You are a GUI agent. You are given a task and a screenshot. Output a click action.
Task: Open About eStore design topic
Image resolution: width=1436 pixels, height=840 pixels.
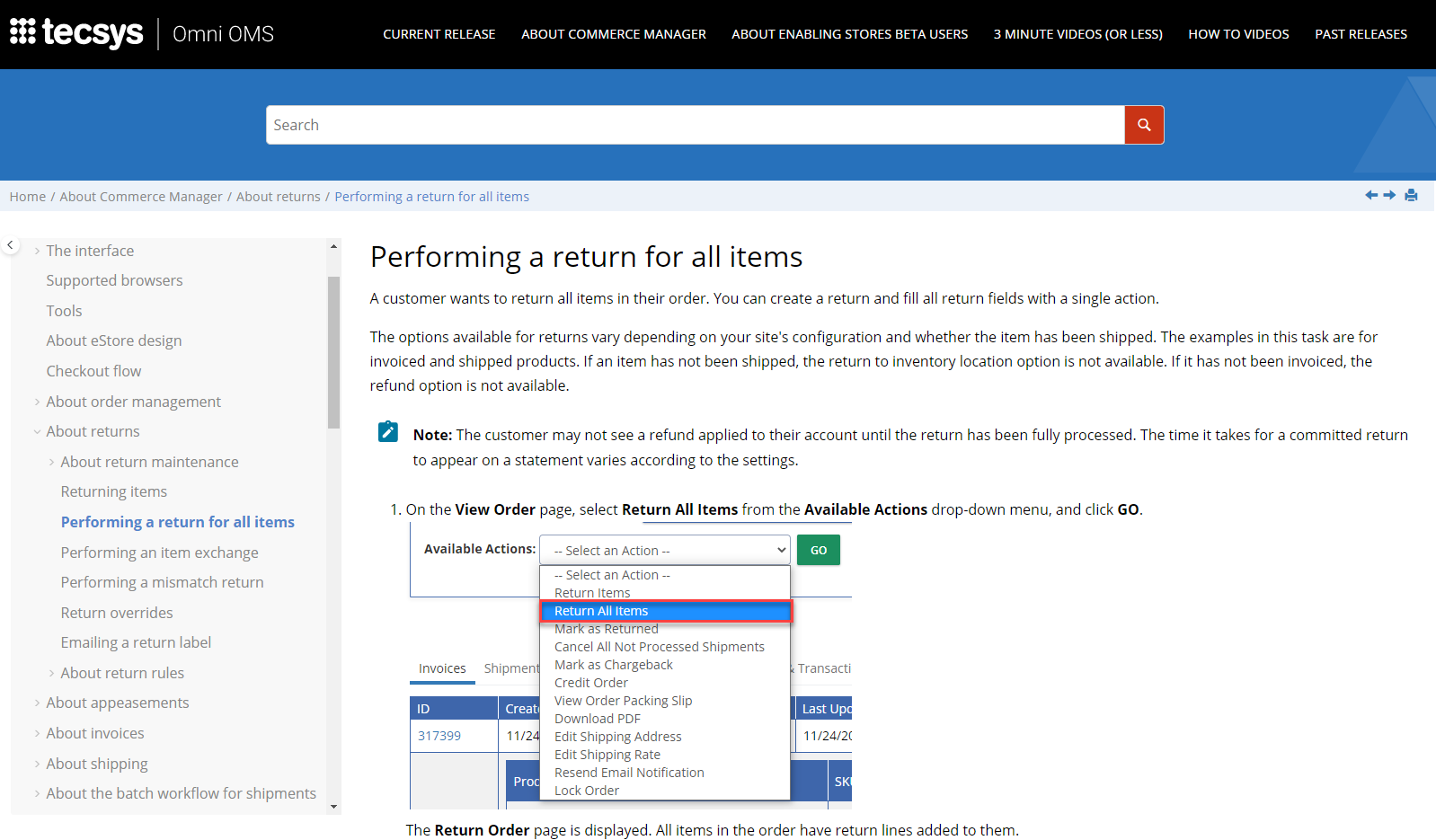point(114,340)
